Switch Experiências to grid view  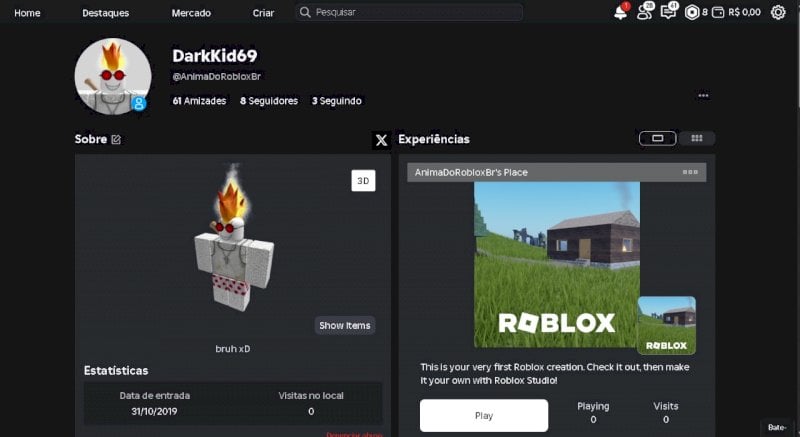[x=696, y=138]
